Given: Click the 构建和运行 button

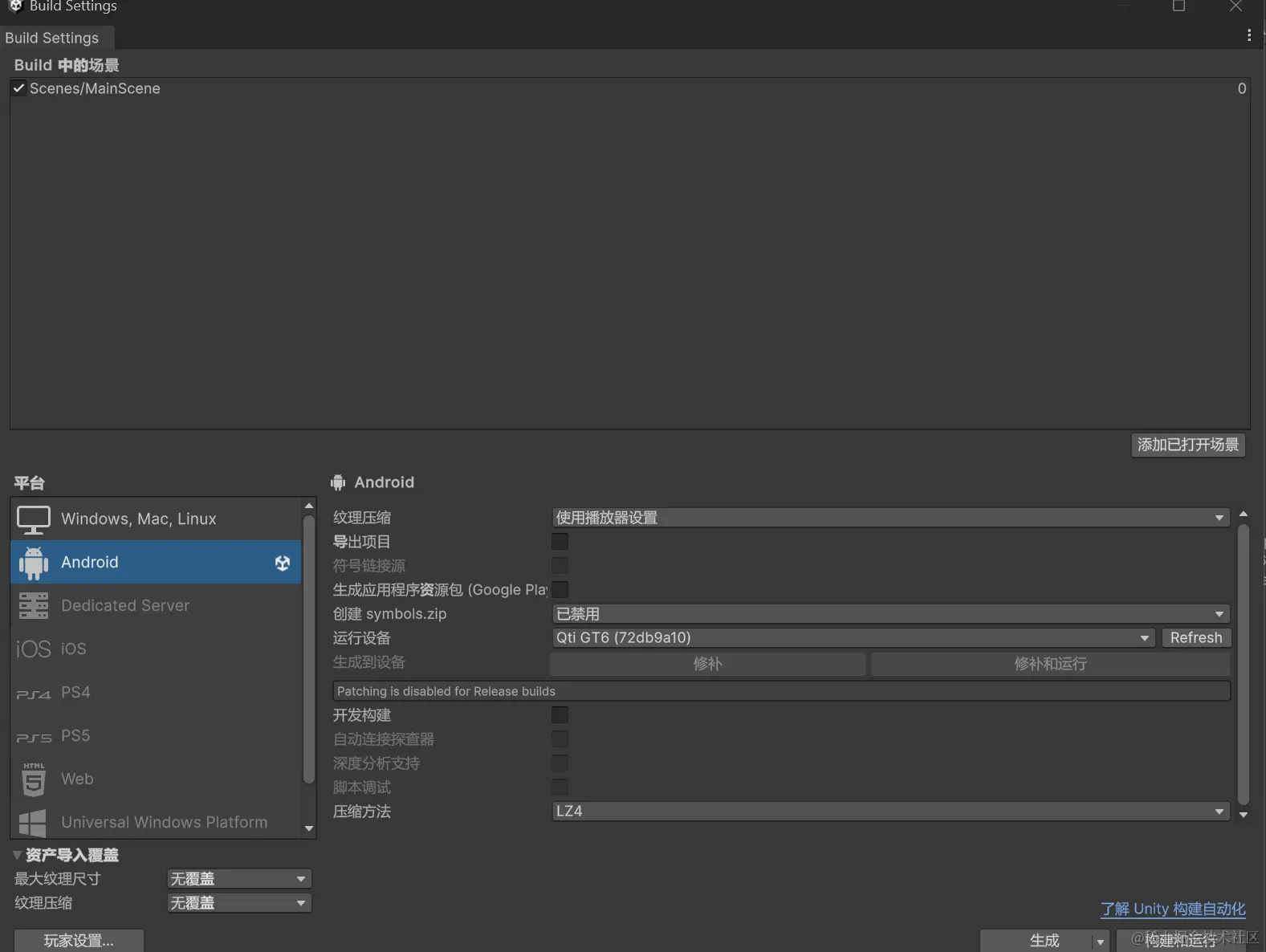Looking at the screenshot, I should (x=1181, y=941).
